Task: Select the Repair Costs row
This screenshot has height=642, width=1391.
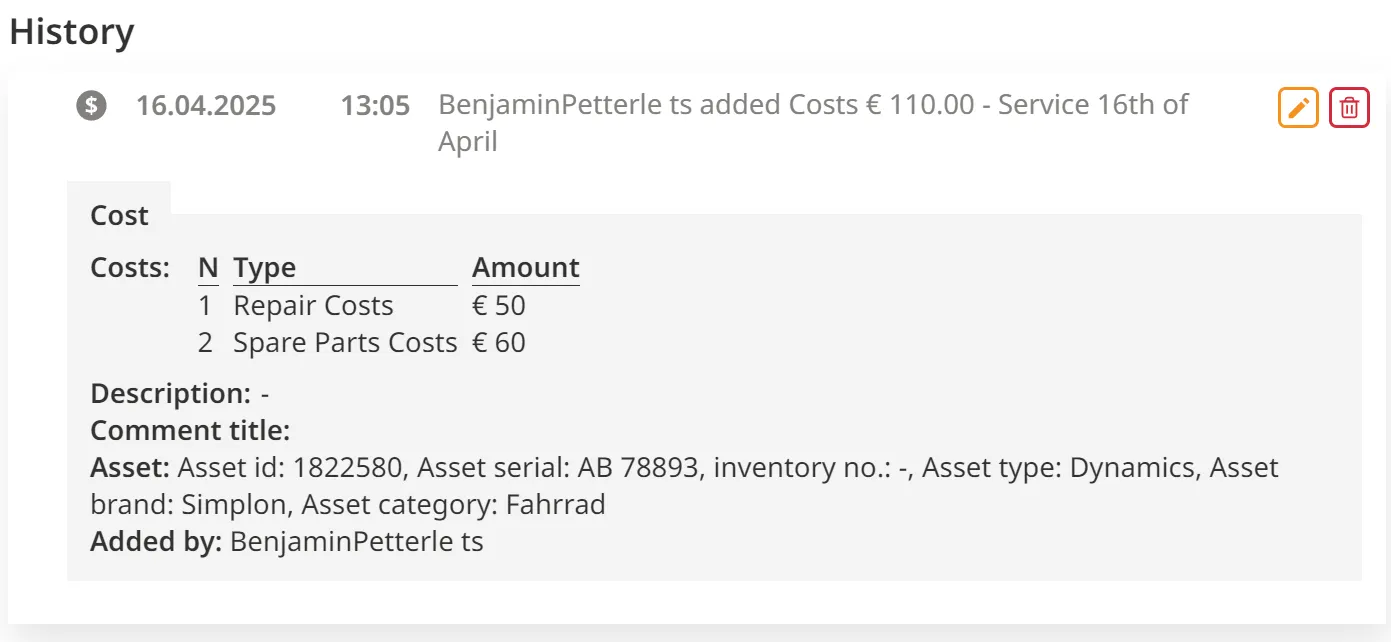Action: click(x=313, y=305)
